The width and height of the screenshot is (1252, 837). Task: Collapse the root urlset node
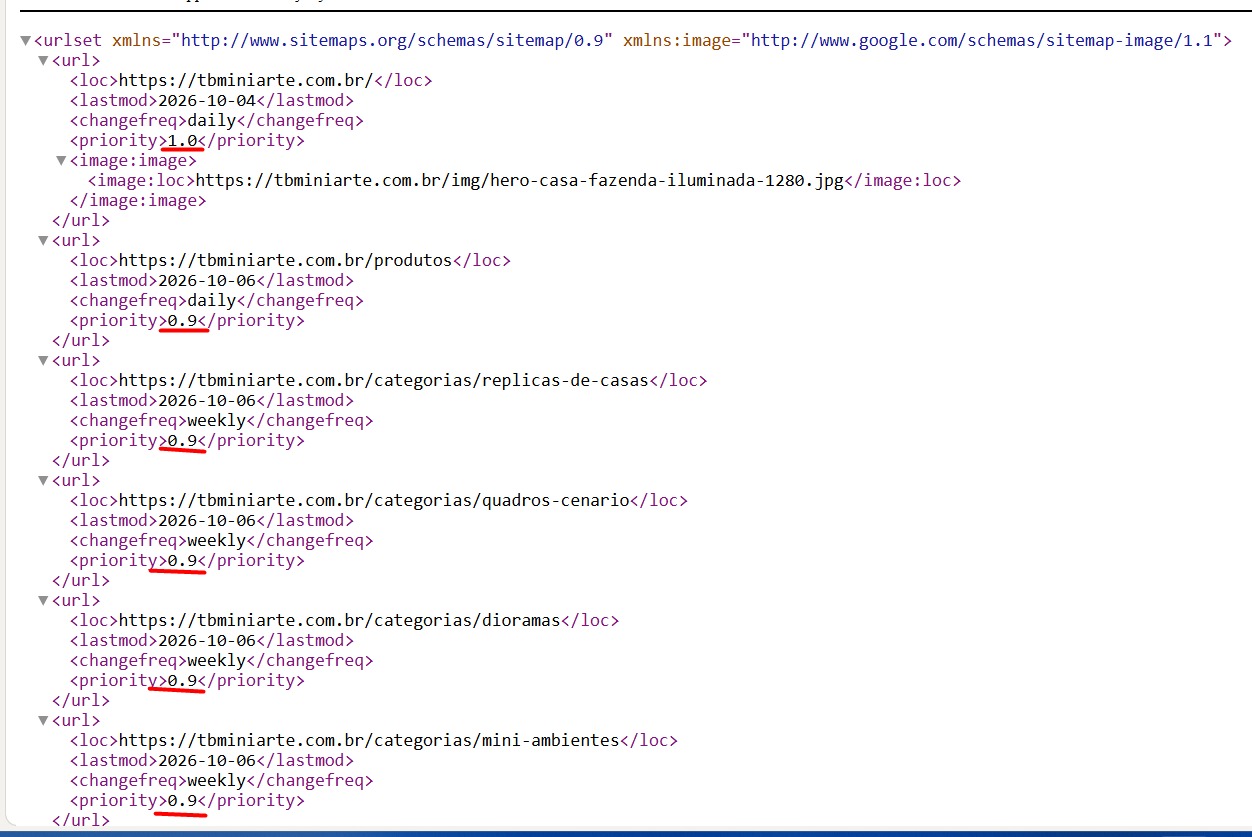coord(25,41)
